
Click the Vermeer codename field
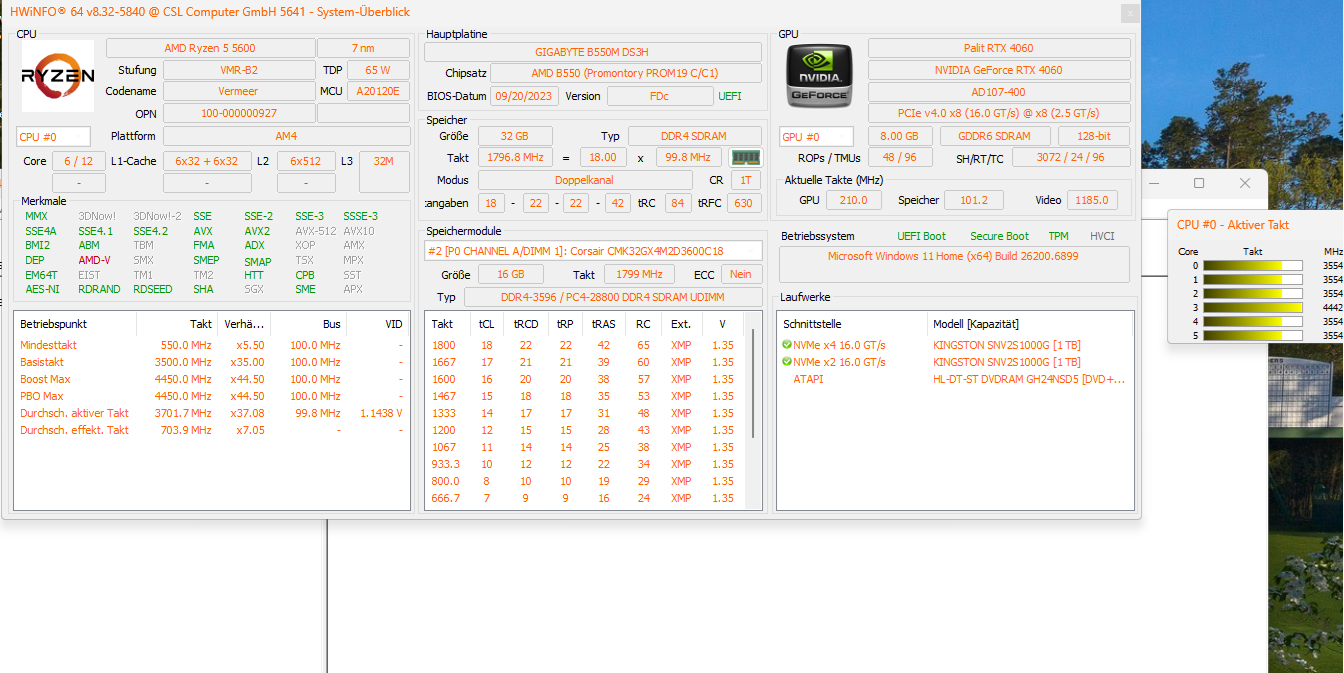(238, 91)
